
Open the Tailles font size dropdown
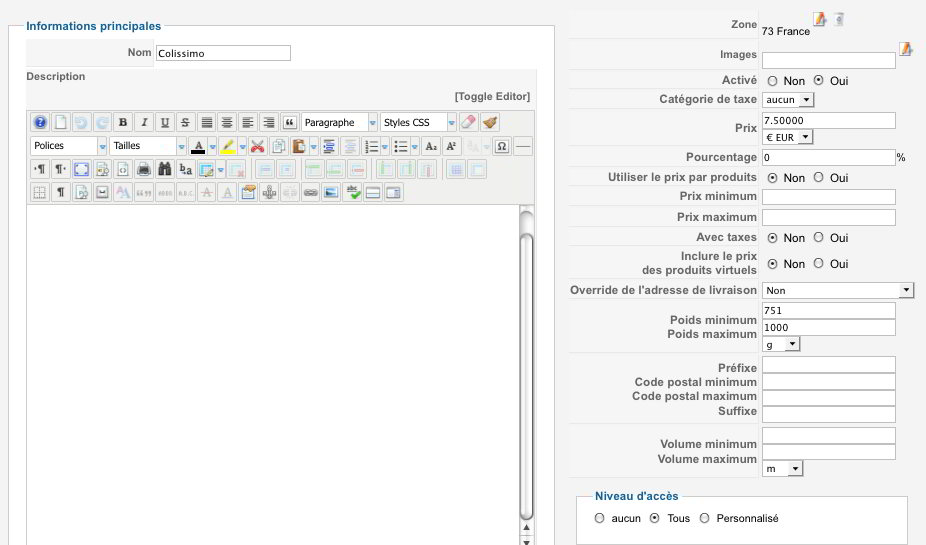148,146
